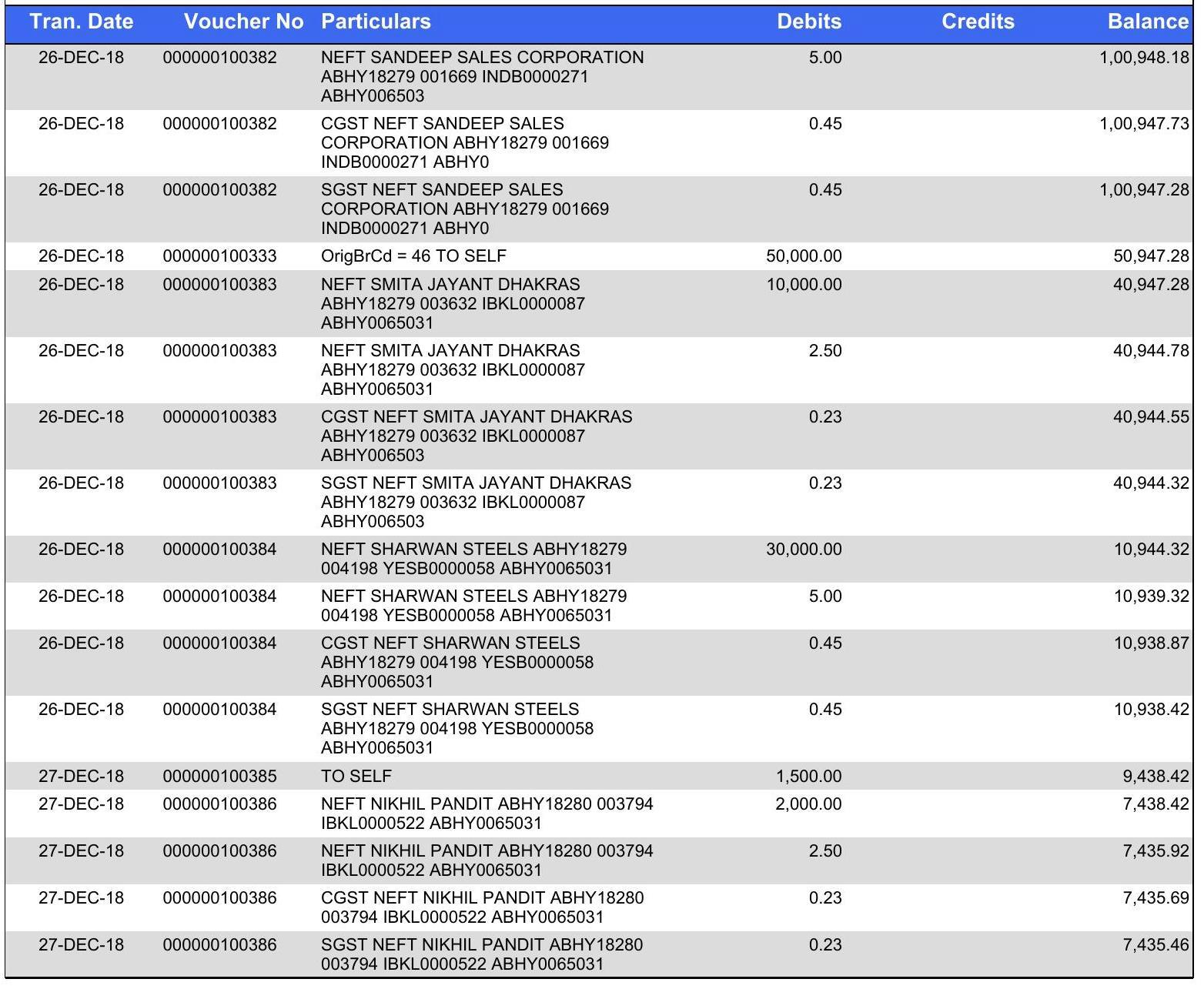1204x989 pixels.
Task: Click voucher number in the 7,438.42 row
Action: tap(219, 804)
